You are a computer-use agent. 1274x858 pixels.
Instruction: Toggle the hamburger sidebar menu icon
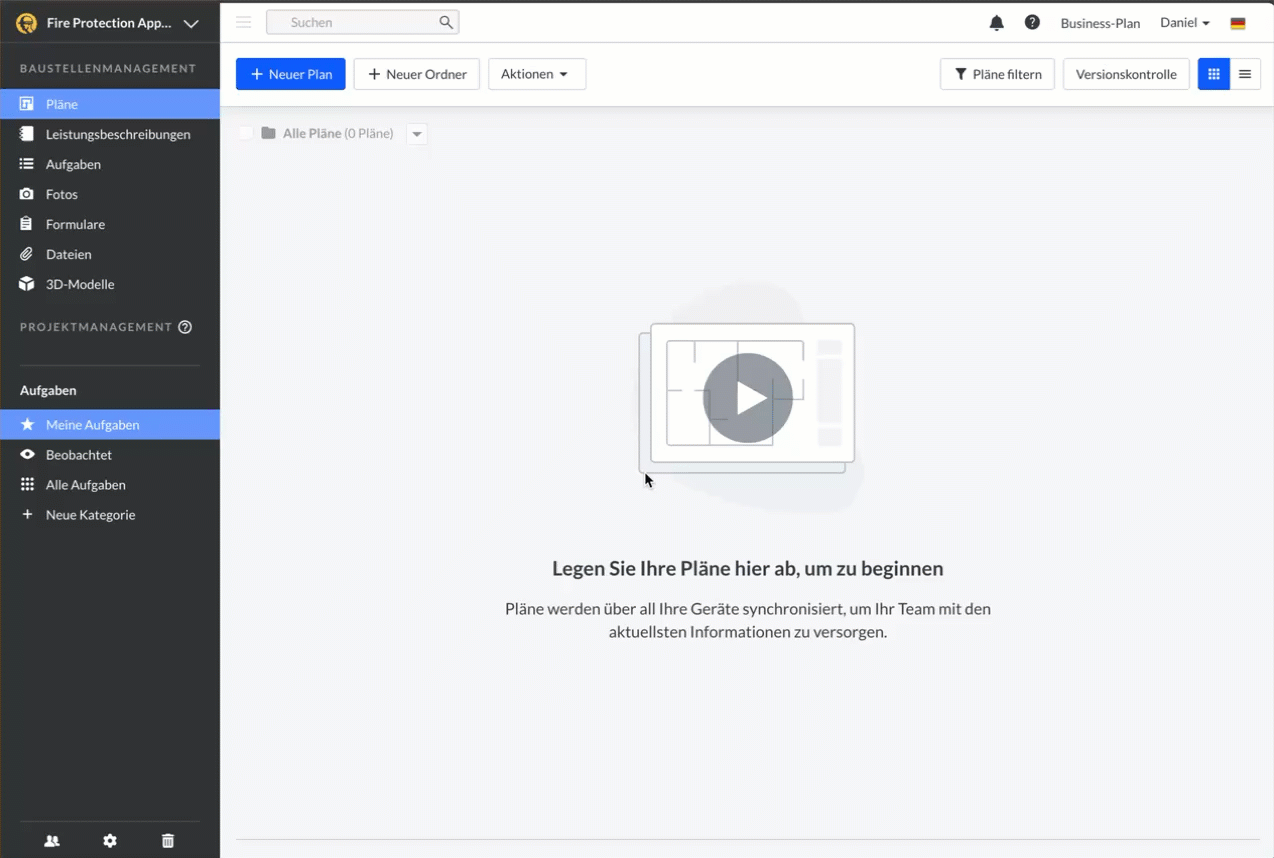(243, 22)
